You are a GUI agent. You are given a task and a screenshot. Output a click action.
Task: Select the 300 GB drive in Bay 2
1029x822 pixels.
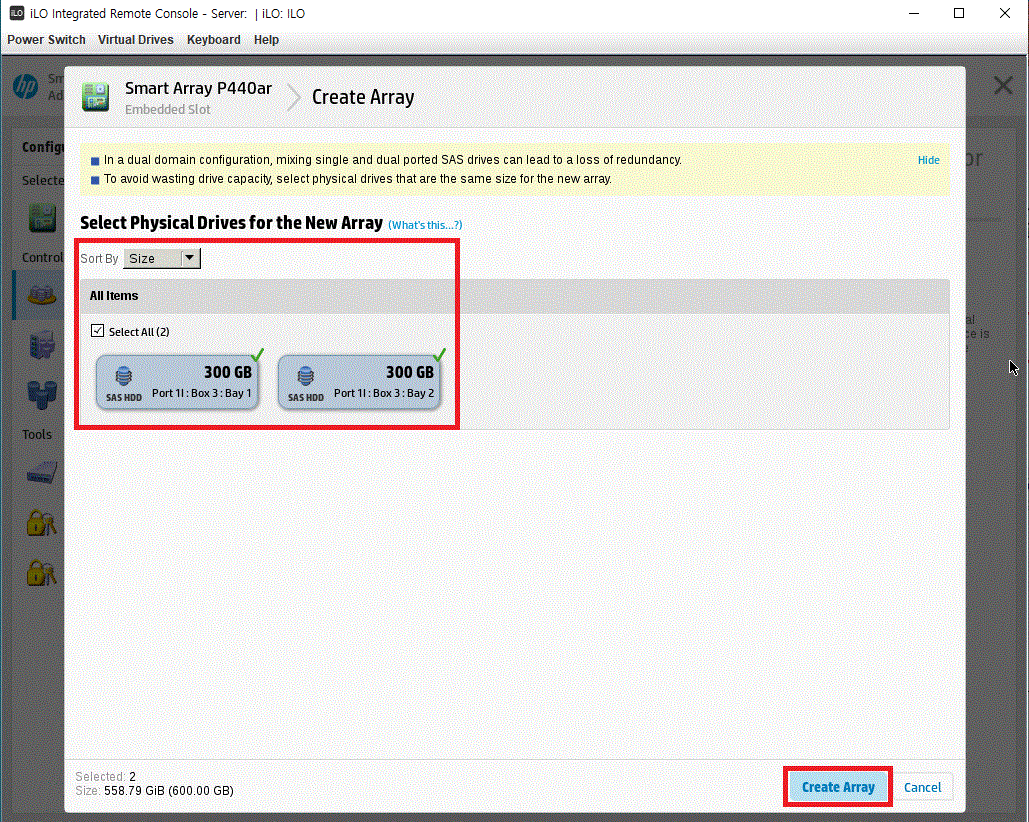359,382
